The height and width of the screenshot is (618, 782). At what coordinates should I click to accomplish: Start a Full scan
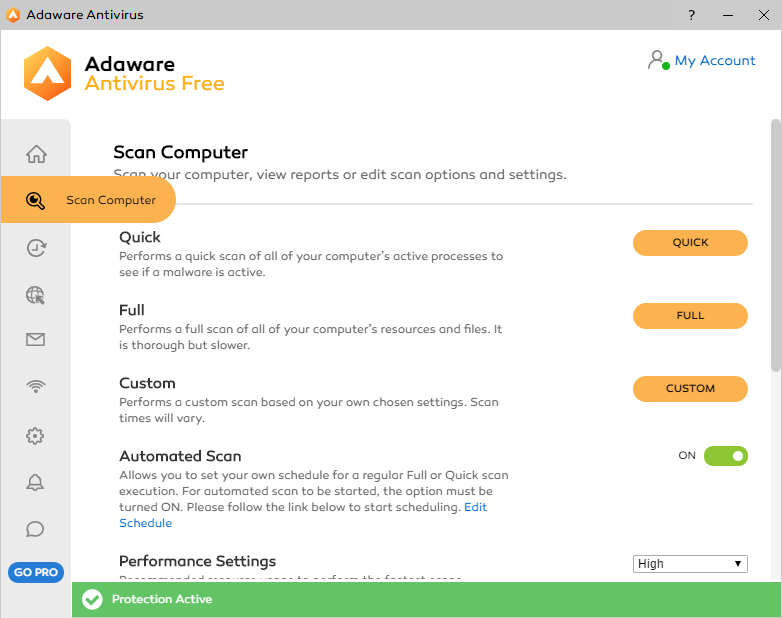[690, 316]
